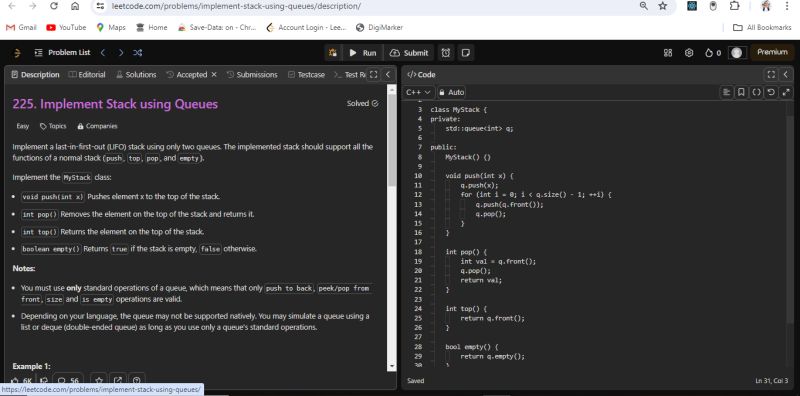
Task: Maximize the Description panel
Action: point(373,75)
